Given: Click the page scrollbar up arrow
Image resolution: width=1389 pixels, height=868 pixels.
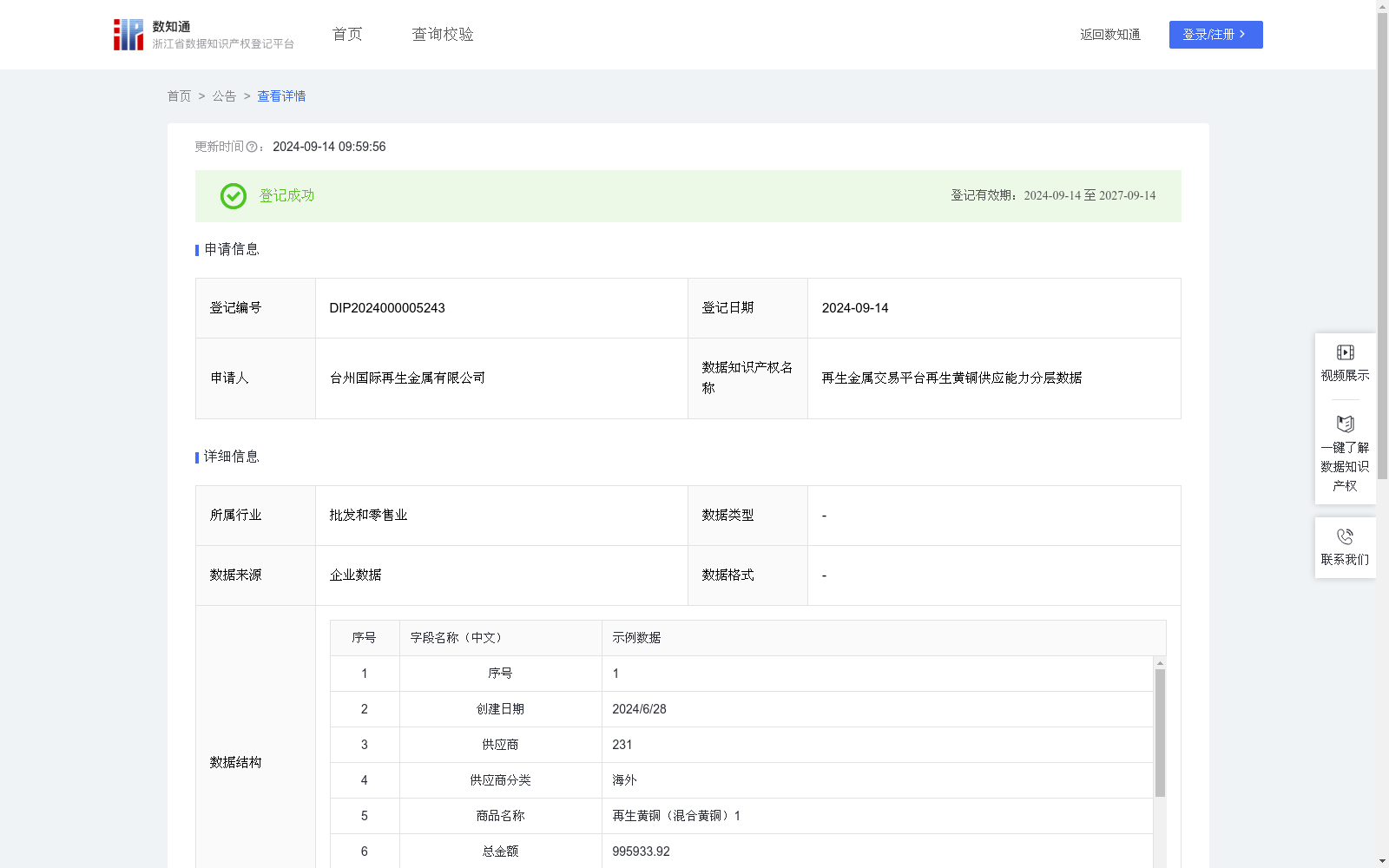Looking at the screenshot, I should pos(1382,7).
